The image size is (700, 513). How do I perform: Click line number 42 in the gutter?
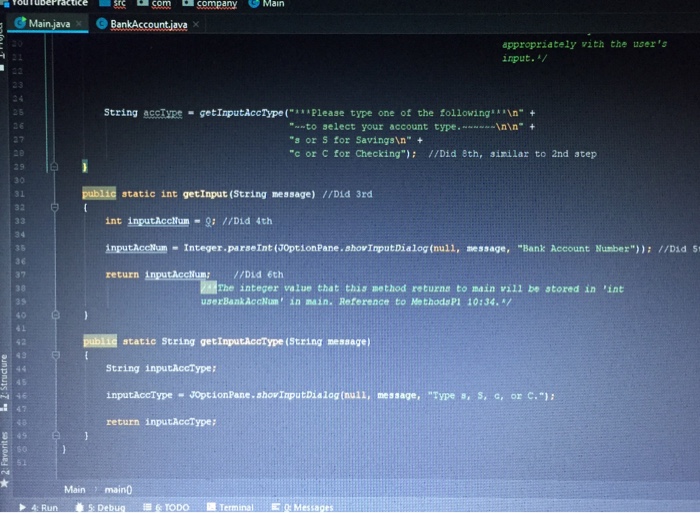click(20, 342)
